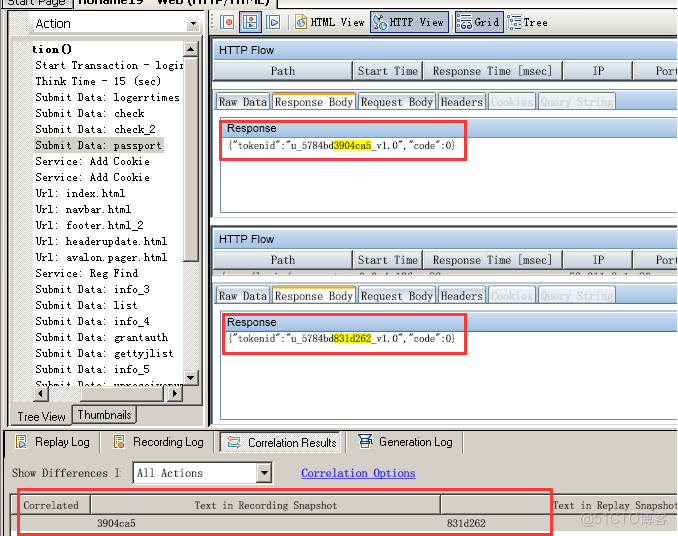Select 'Submit Data: passport' step
678x536 pixels.
coord(98,145)
